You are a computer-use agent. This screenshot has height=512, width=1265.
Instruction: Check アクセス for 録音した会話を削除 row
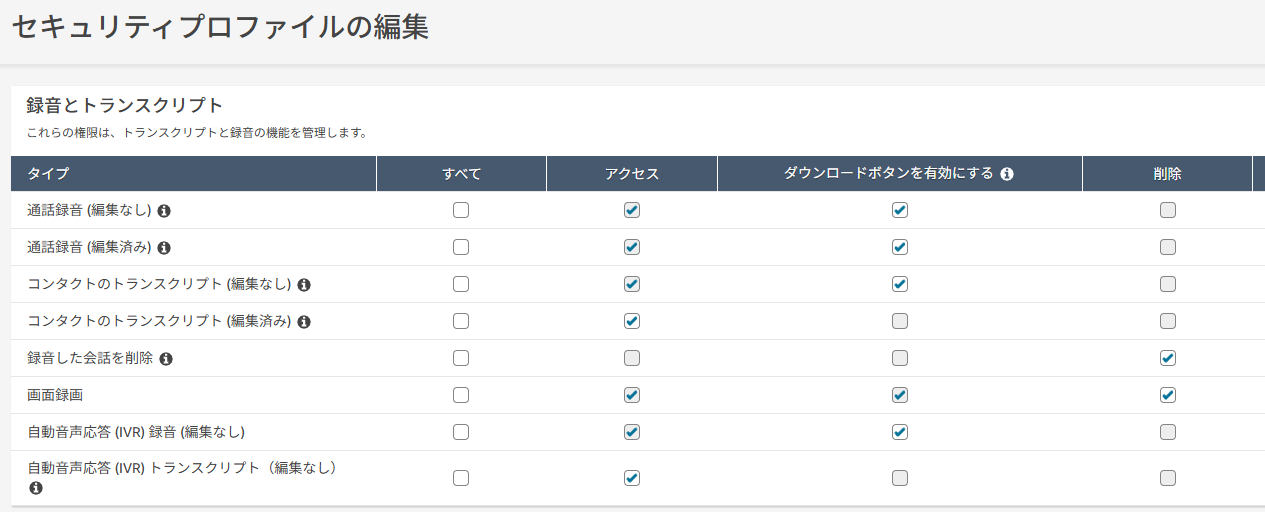click(631, 358)
